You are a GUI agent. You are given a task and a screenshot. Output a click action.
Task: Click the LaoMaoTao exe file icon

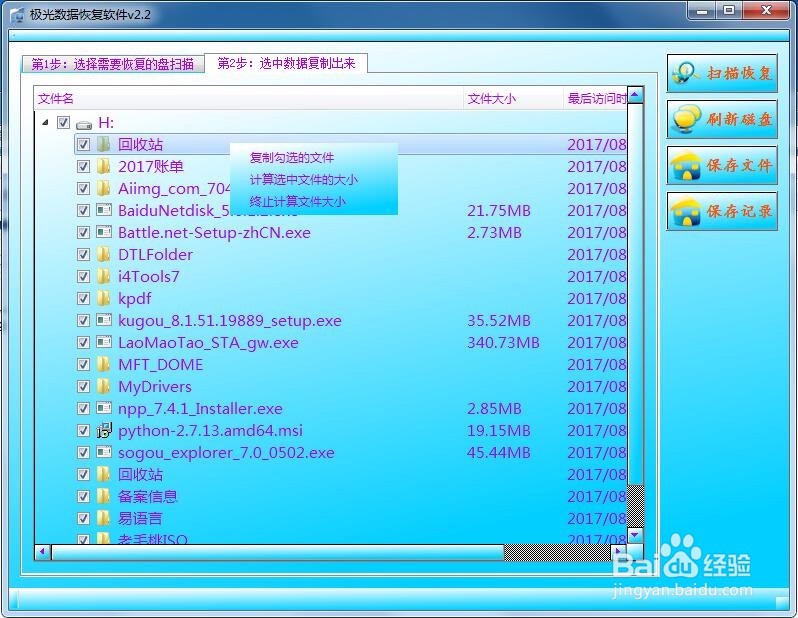point(104,342)
